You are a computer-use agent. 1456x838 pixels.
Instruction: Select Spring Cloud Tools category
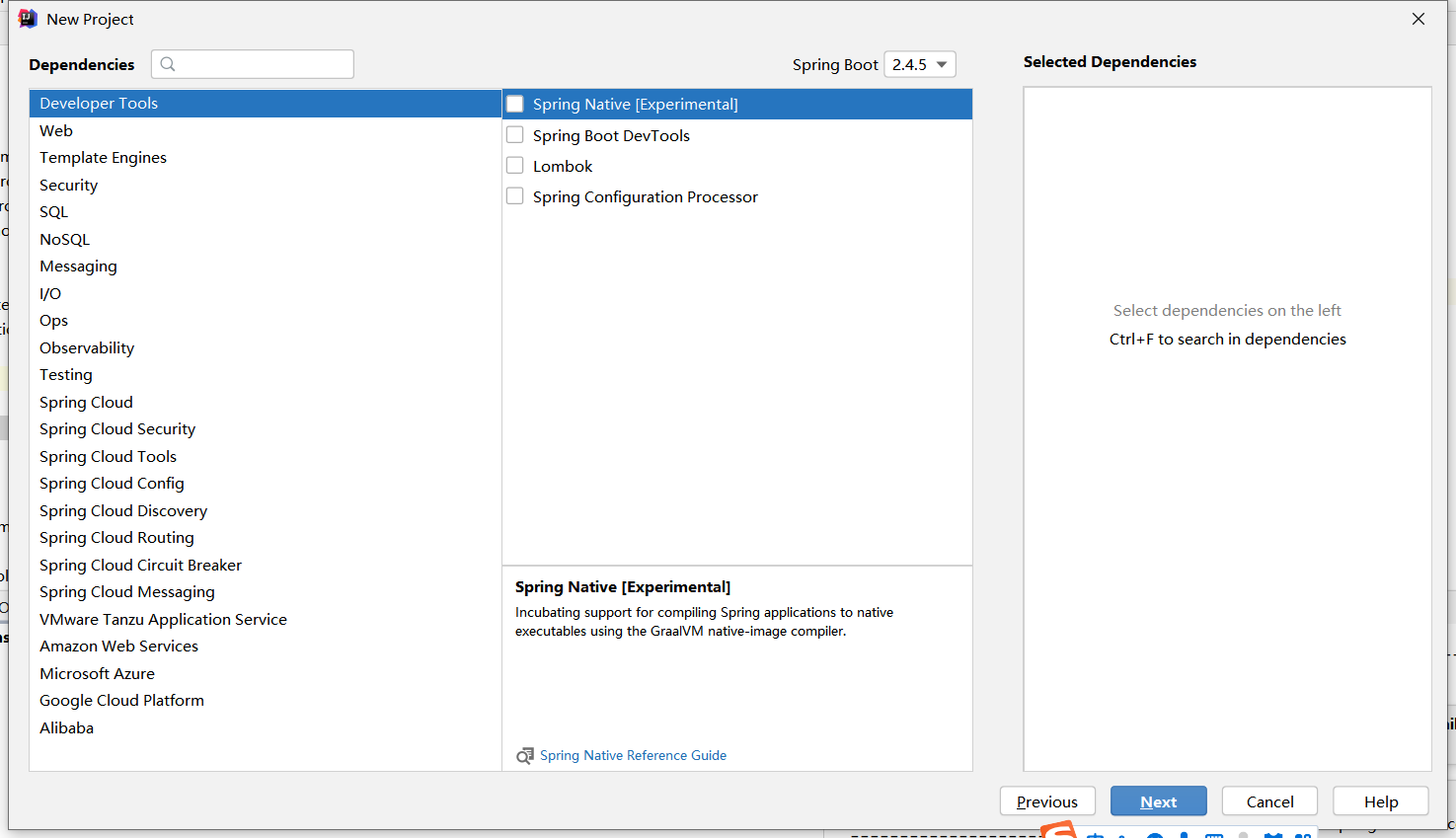pyautogui.click(x=266, y=456)
